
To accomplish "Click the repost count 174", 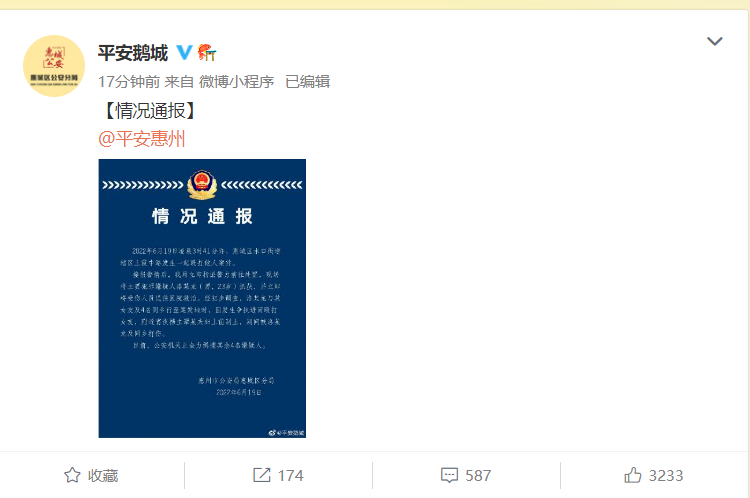I will click(x=291, y=476).
